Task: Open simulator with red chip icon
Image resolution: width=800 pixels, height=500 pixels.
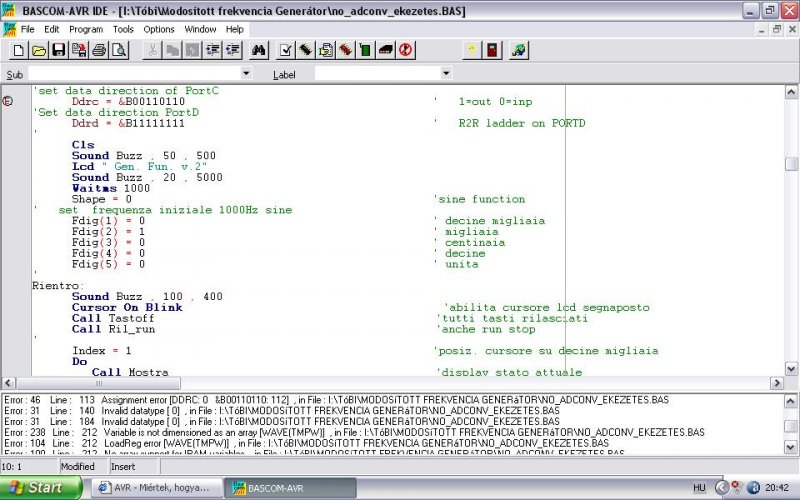Action: 345,50
